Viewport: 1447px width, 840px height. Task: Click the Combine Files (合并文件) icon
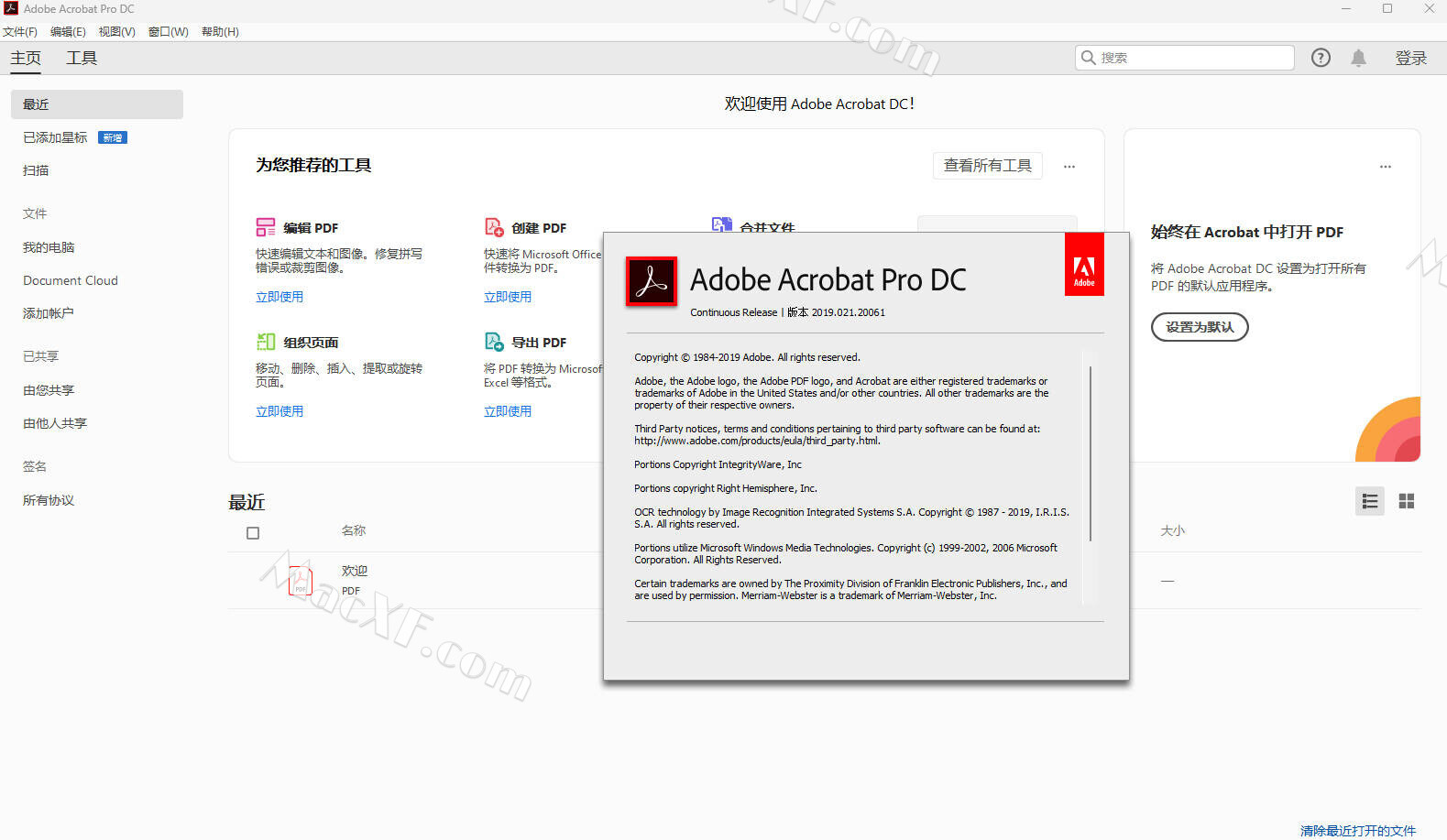click(722, 224)
